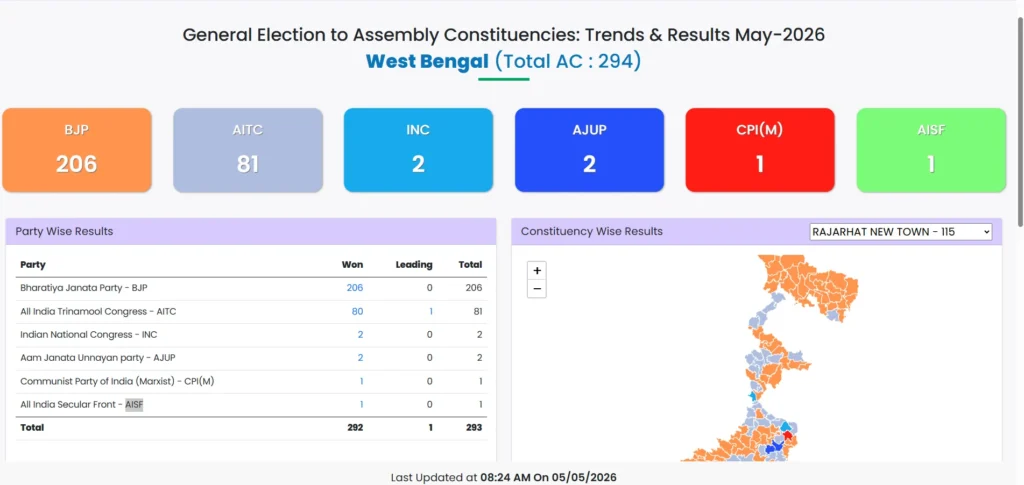Screen dimensions: 1024x485
Task: Click AITC leading count 1 link
Action: click(430, 311)
